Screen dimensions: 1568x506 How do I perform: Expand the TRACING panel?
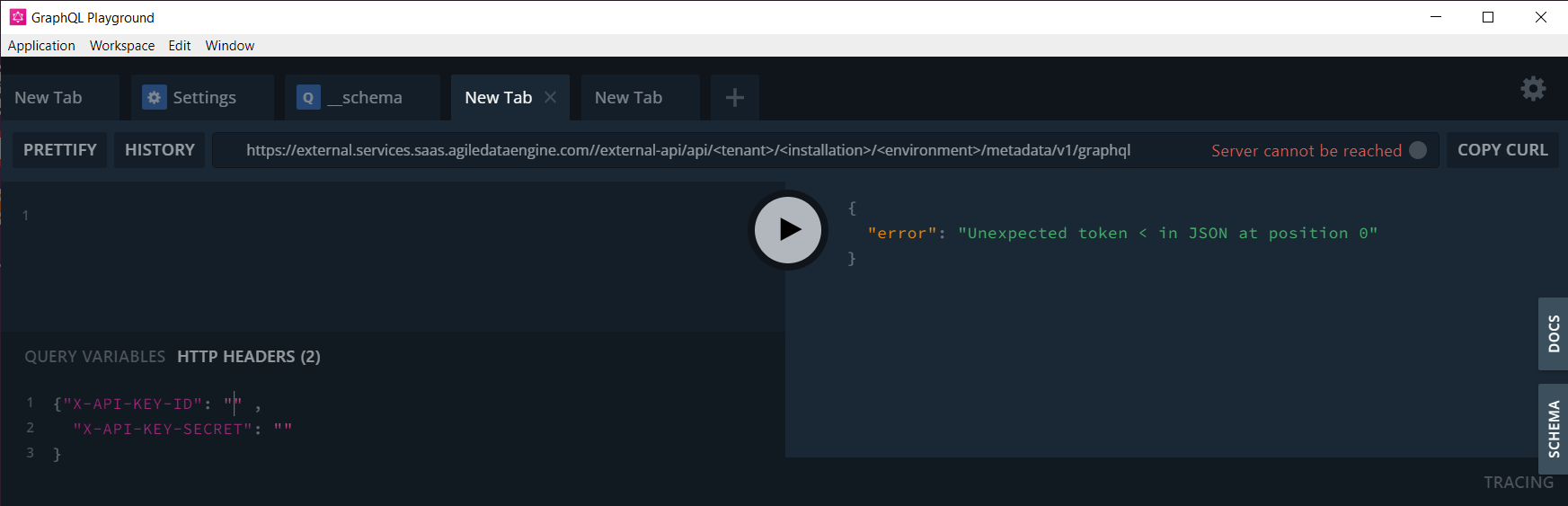1518,483
